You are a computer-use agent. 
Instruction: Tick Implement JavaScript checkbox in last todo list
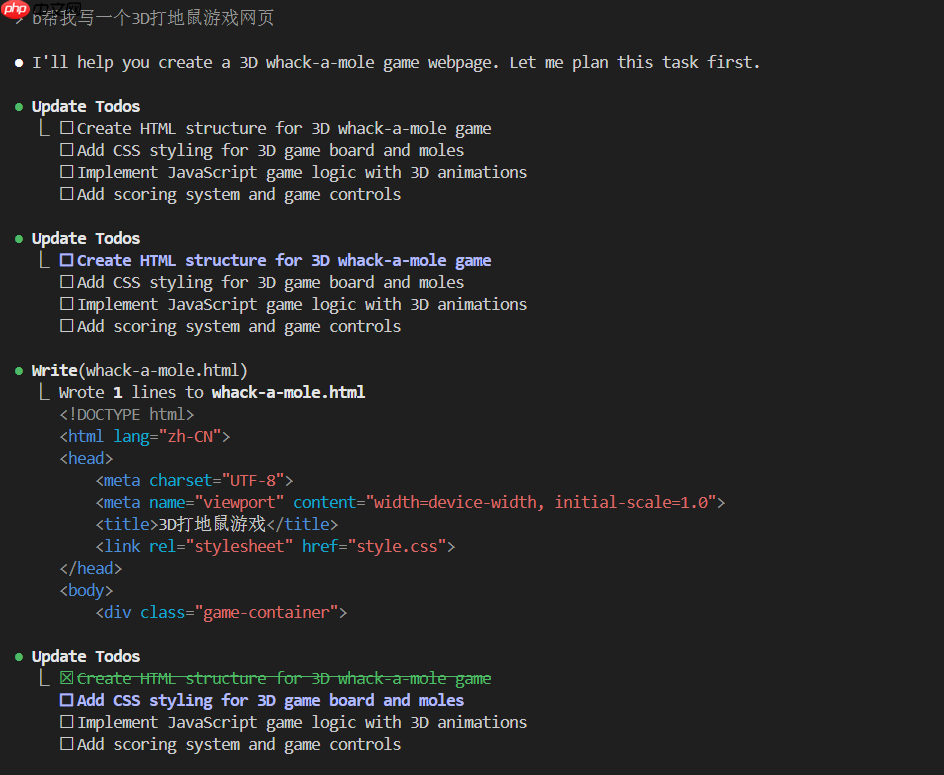point(67,722)
